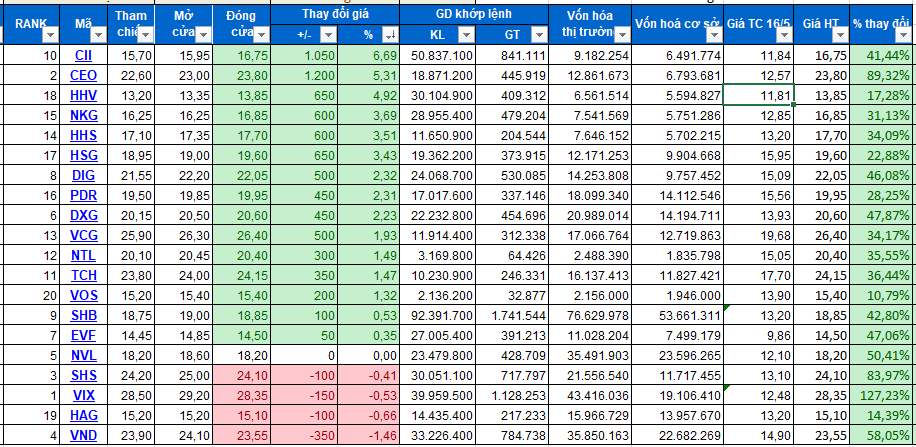Select the cell showing 20.989.014
This screenshot has height=447, width=916.
pyautogui.click(x=590, y=215)
